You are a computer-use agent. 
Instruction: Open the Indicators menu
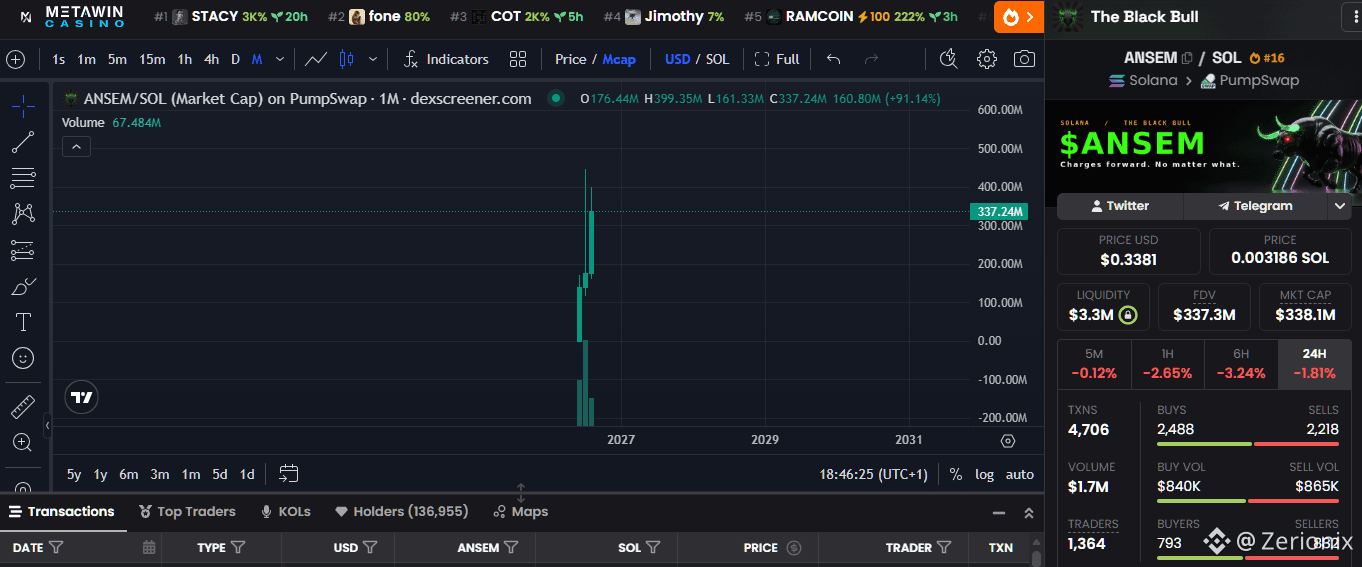pyautogui.click(x=447, y=59)
